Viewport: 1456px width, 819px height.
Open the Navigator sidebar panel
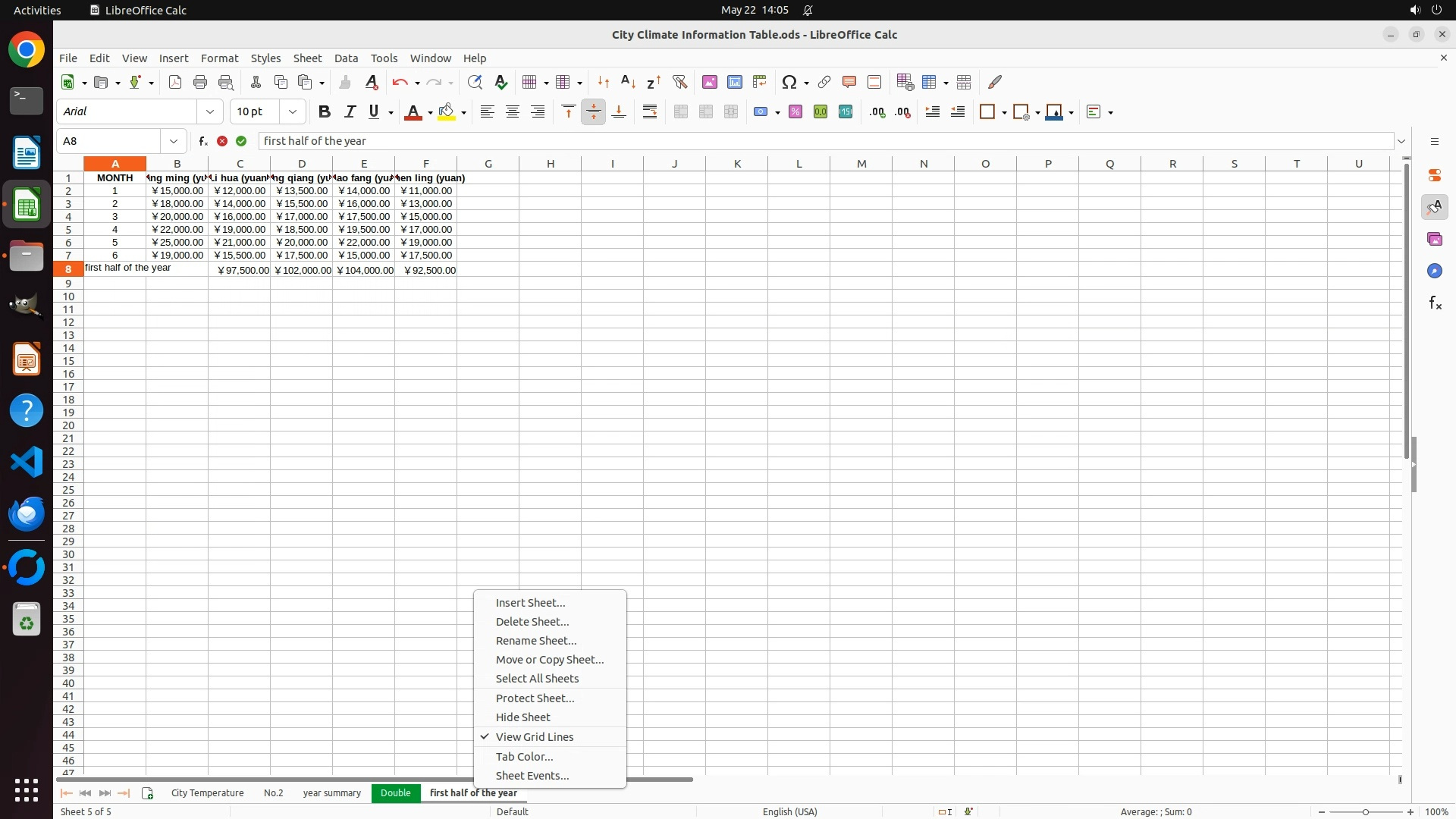tap(1434, 271)
